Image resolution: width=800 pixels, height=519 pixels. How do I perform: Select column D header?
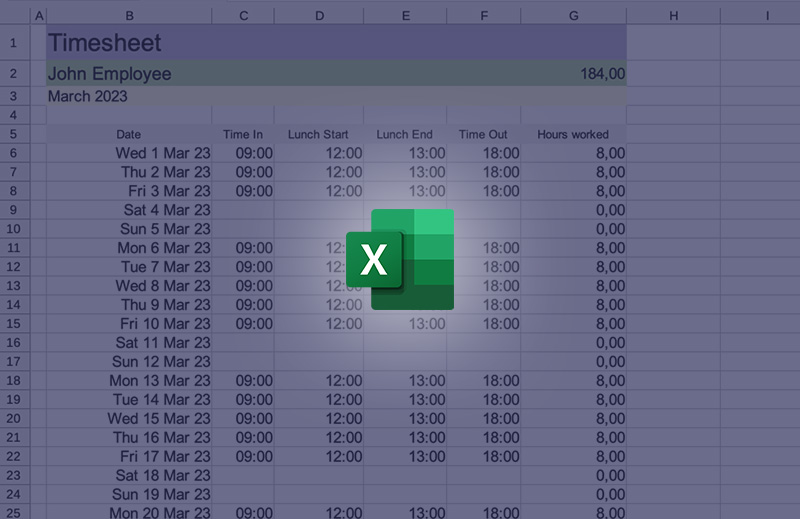click(319, 16)
